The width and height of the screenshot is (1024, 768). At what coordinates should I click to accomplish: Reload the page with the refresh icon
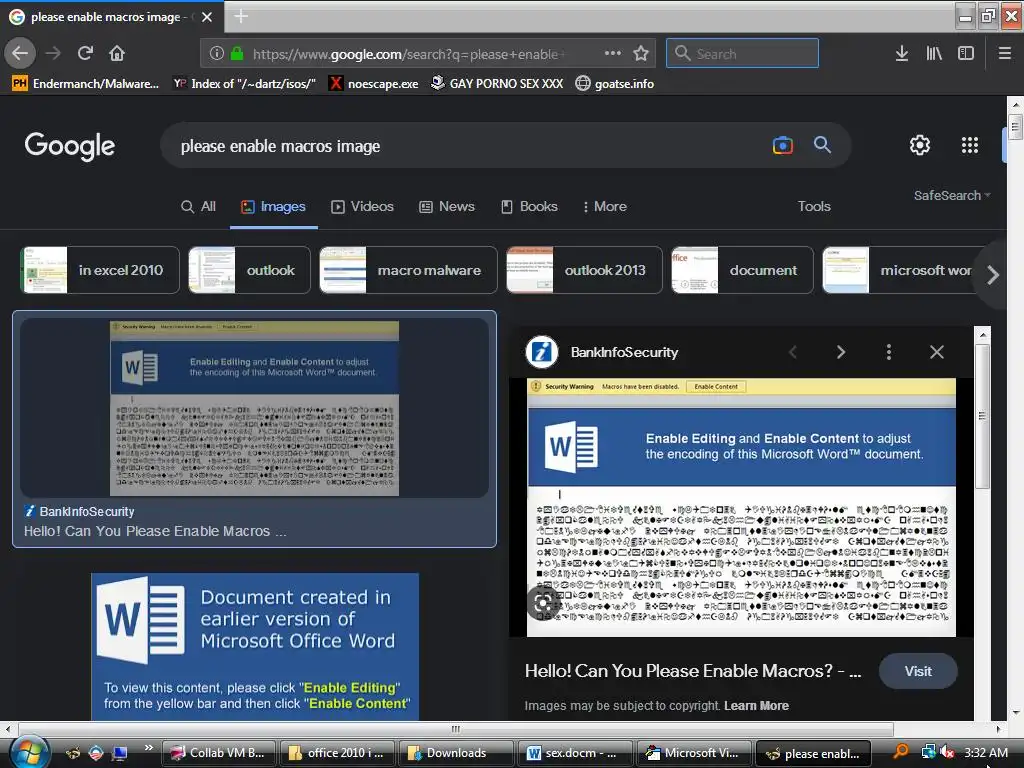pos(85,53)
